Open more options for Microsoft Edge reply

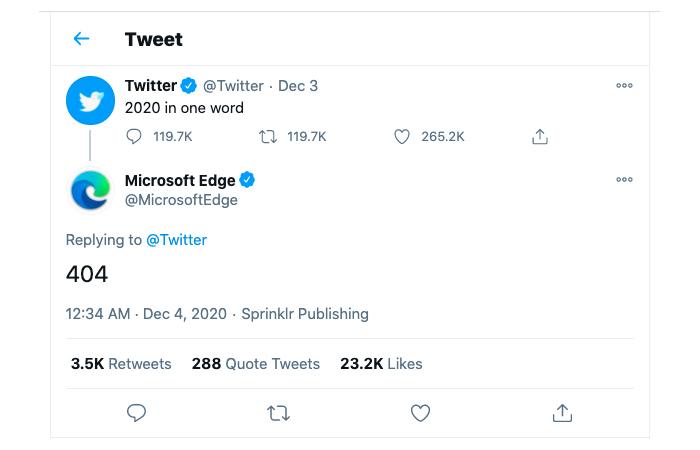coord(624,179)
